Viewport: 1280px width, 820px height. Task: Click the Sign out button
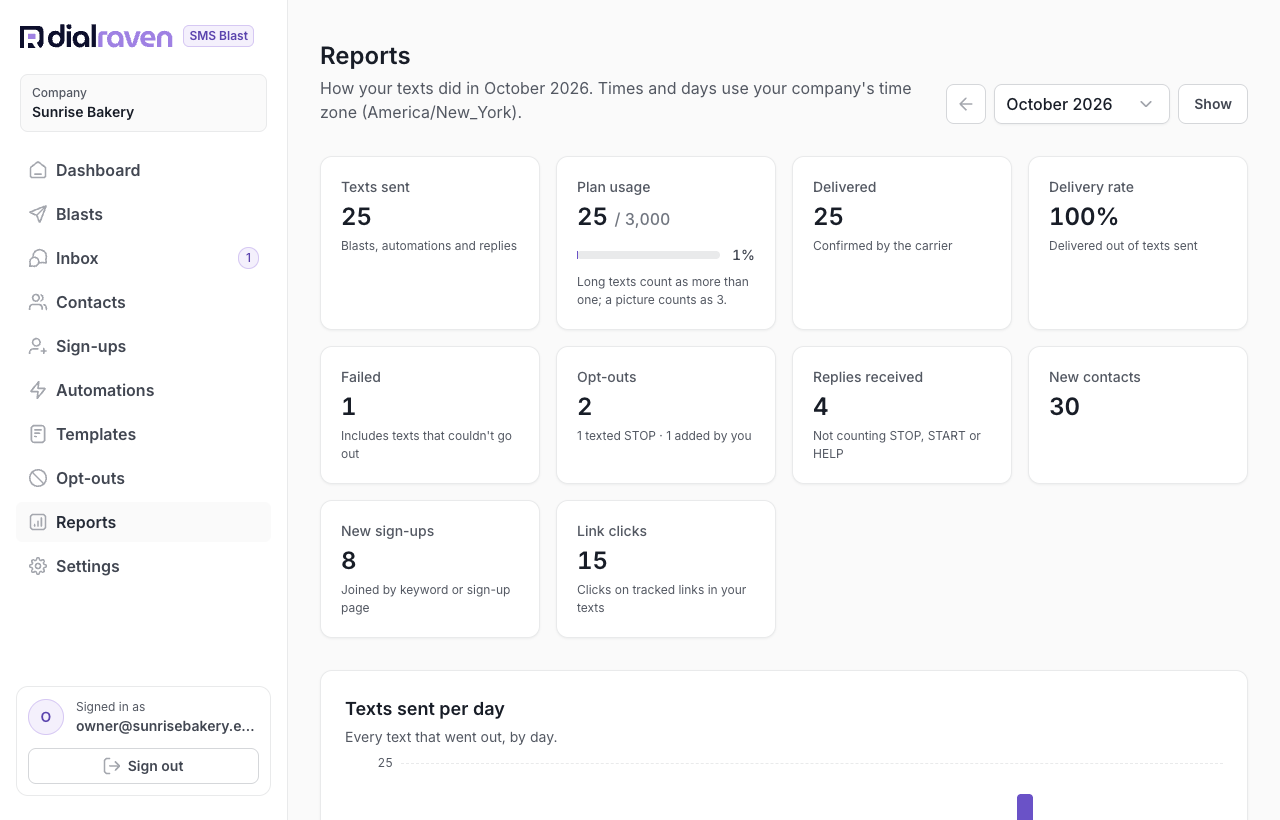(x=143, y=766)
